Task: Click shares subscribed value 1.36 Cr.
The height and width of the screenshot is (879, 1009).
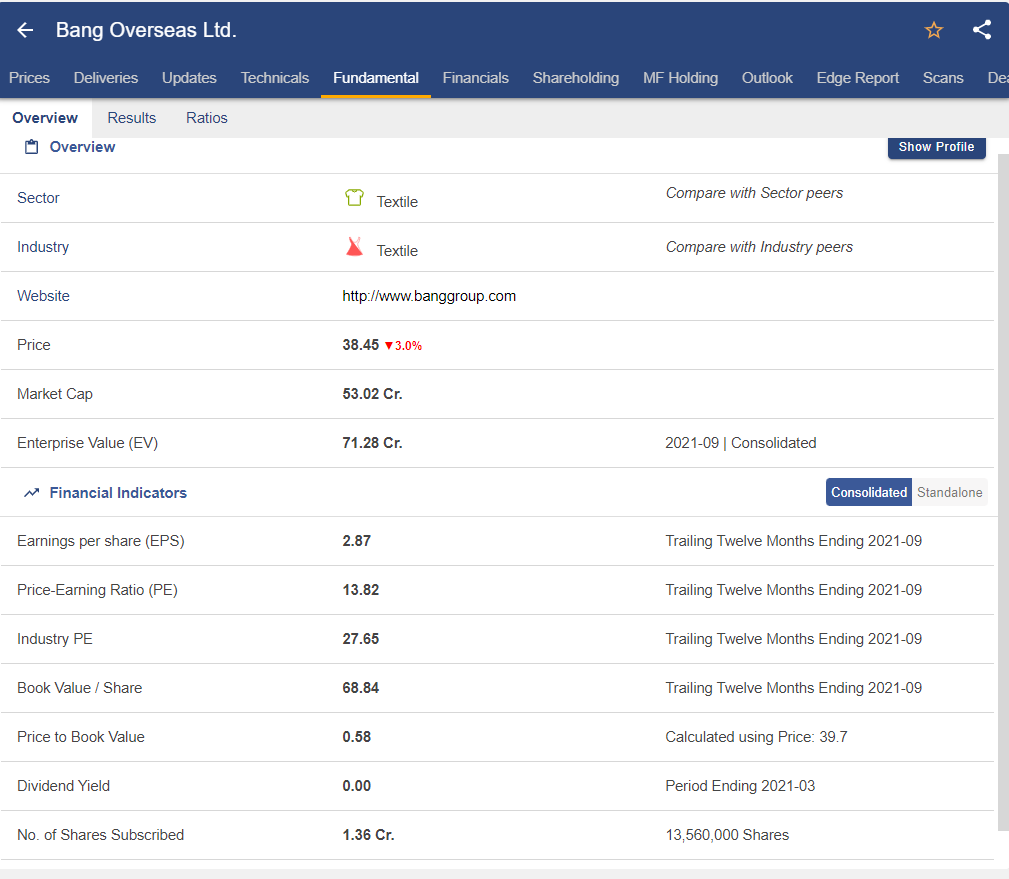Action: tap(368, 835)
